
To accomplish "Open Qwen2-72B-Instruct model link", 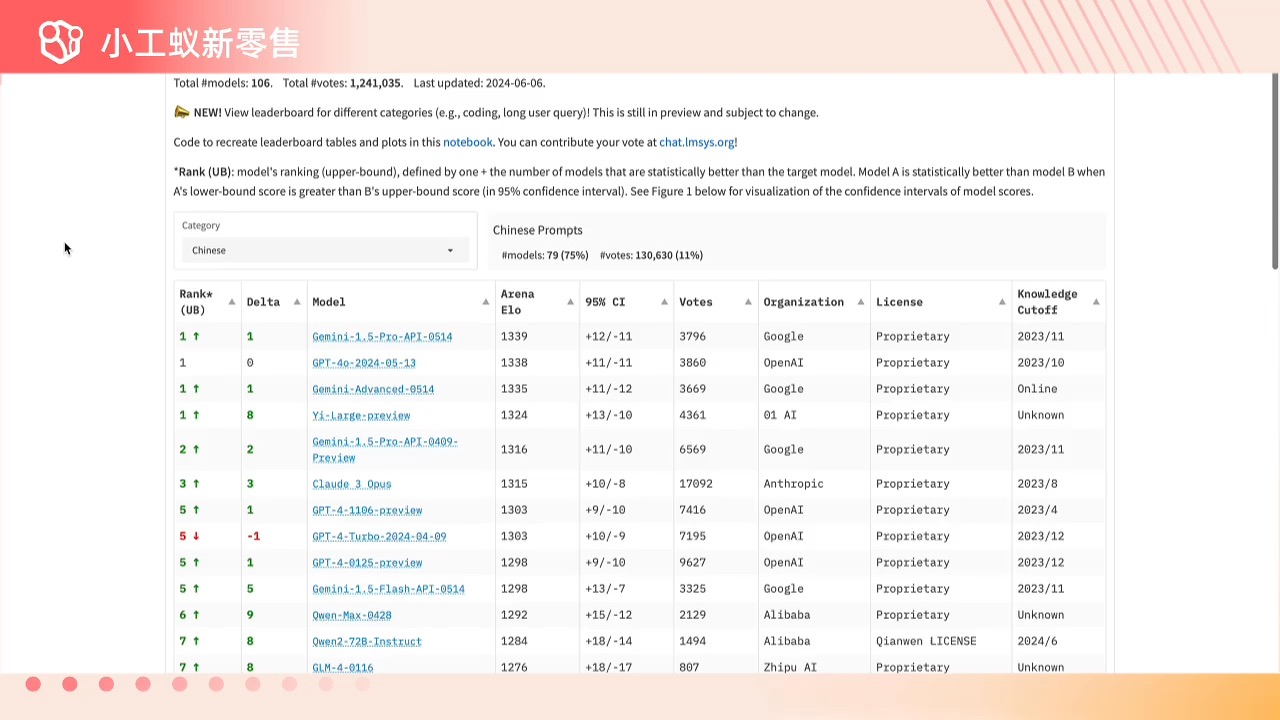I will (367, 641).
